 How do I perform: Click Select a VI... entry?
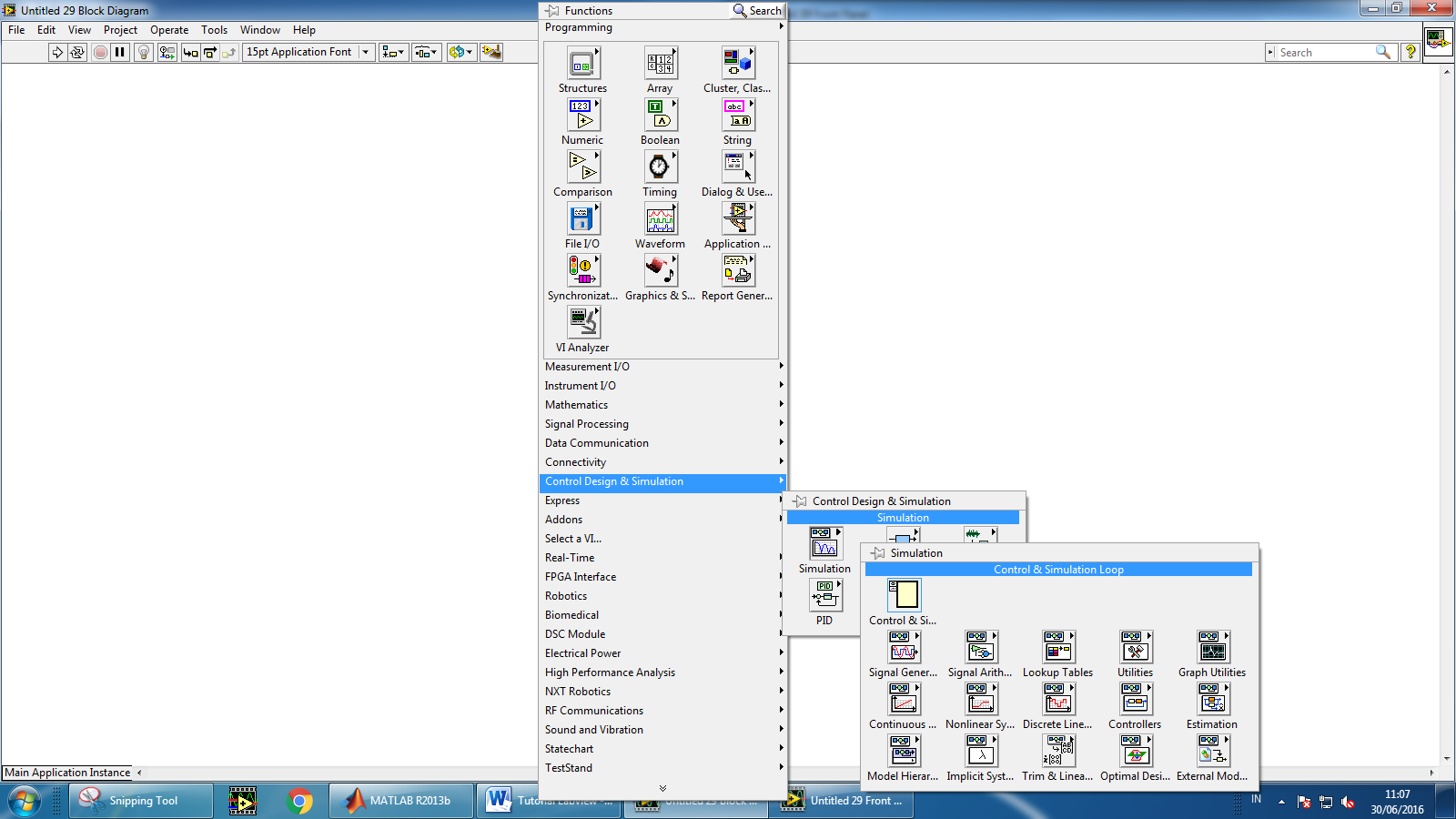pyautogui.click(x=663, y=539)
